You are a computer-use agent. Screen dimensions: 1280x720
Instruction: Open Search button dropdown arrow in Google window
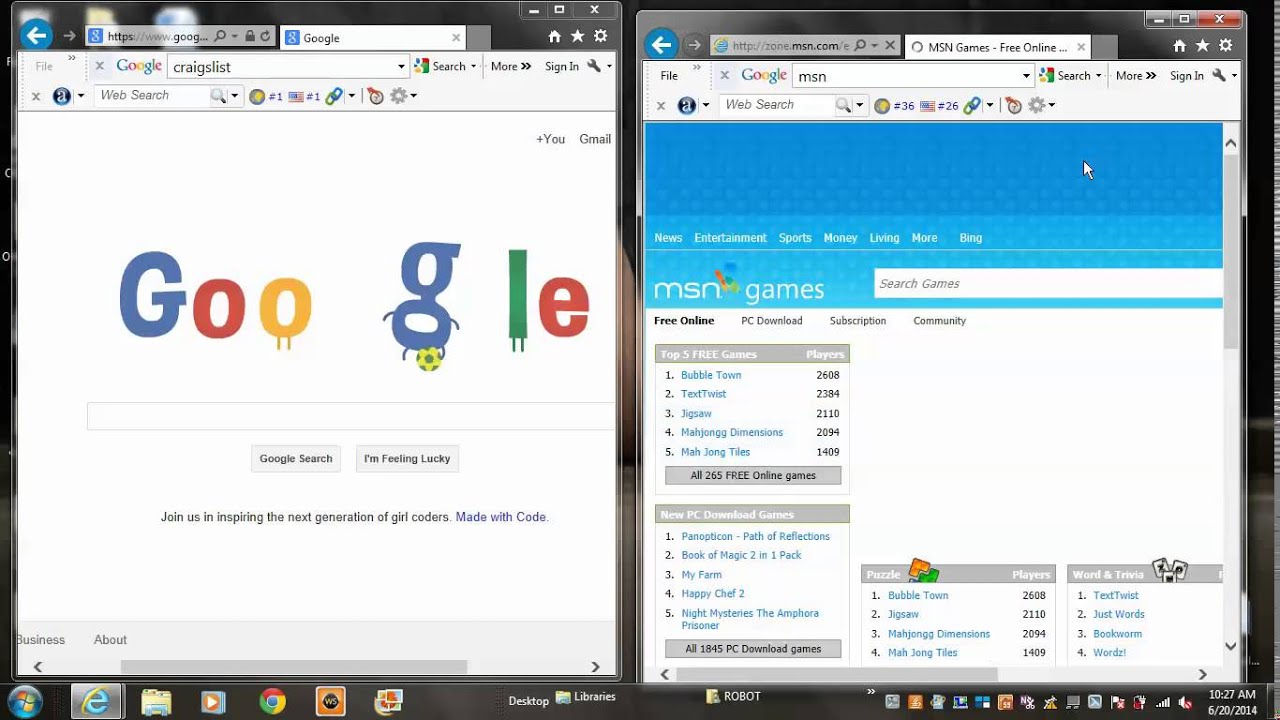[473, 67]
